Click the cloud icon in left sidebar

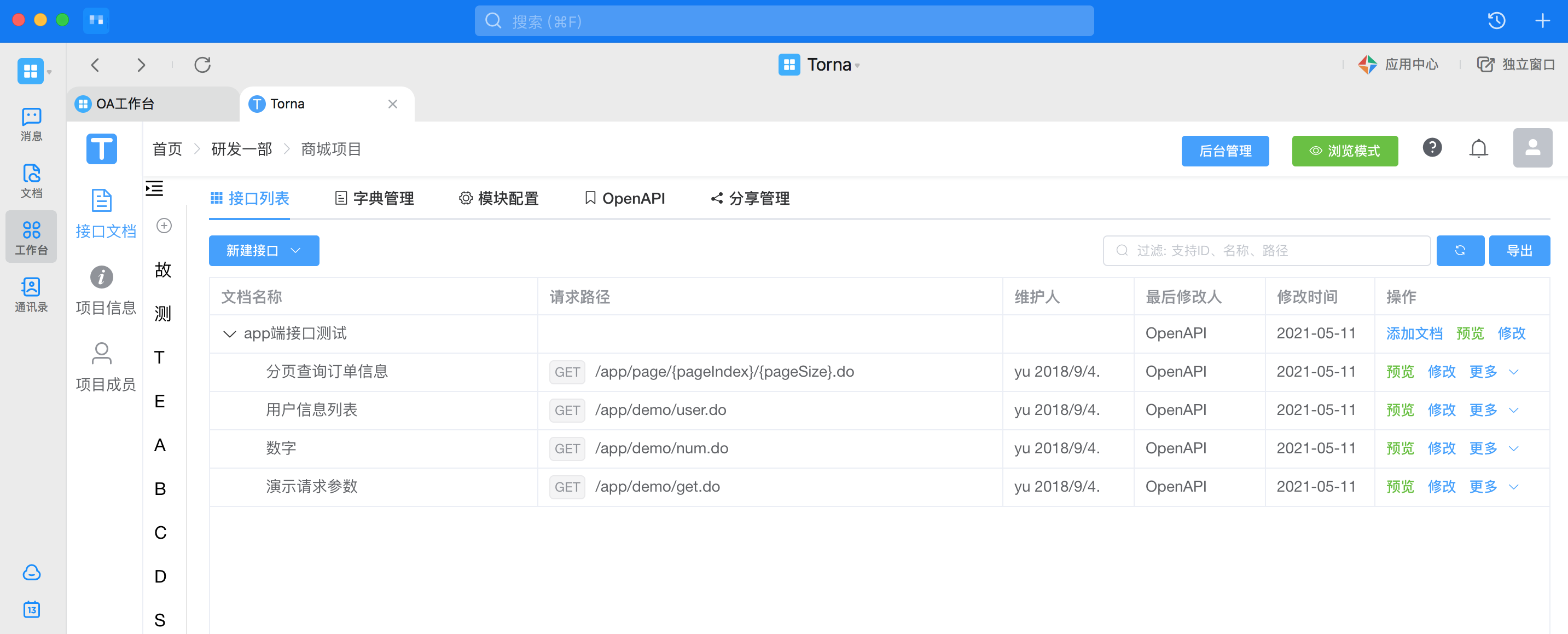click(x=31, y=573)
